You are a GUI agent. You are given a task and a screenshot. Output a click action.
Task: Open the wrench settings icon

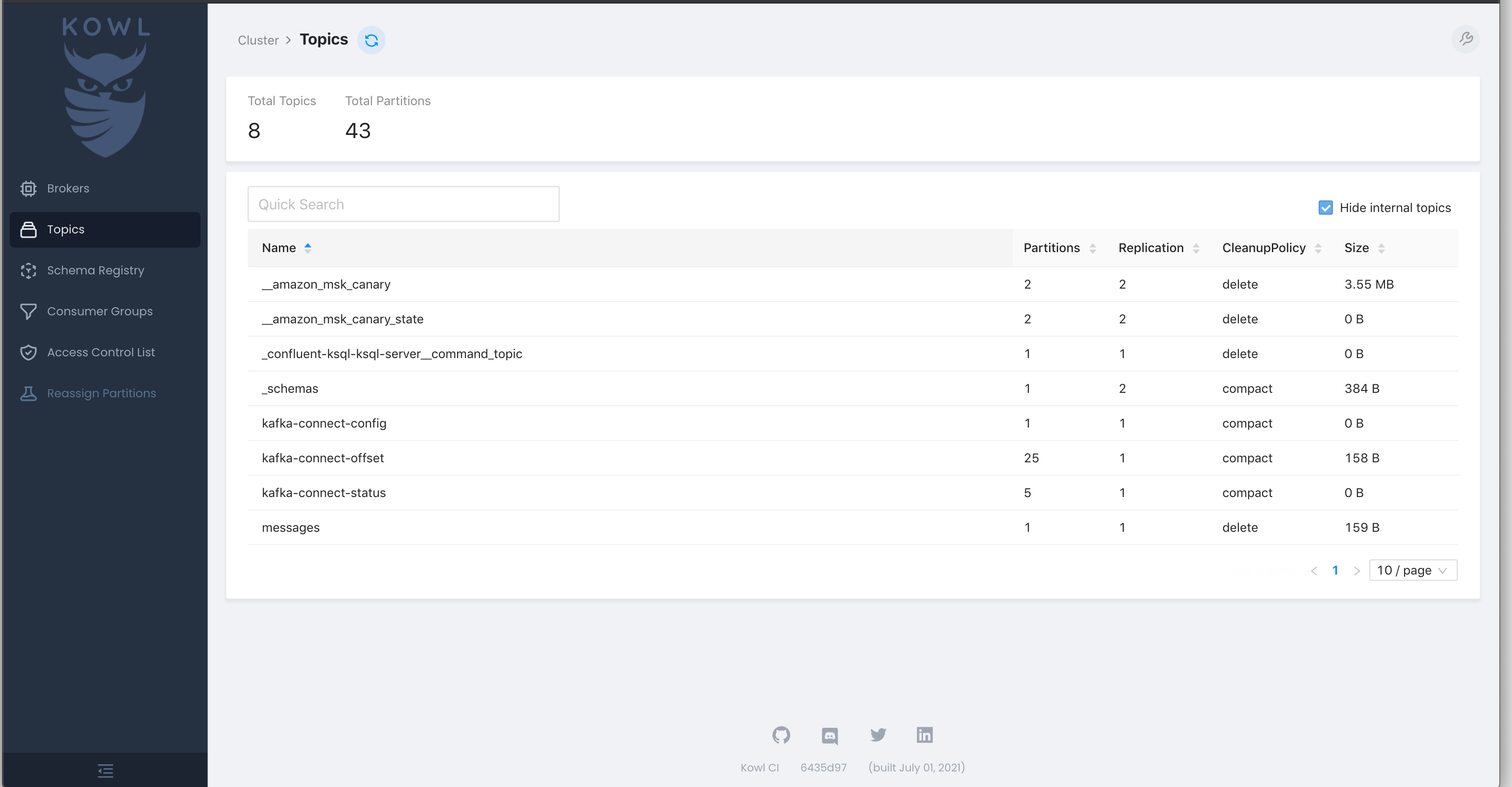(1466, 39)
